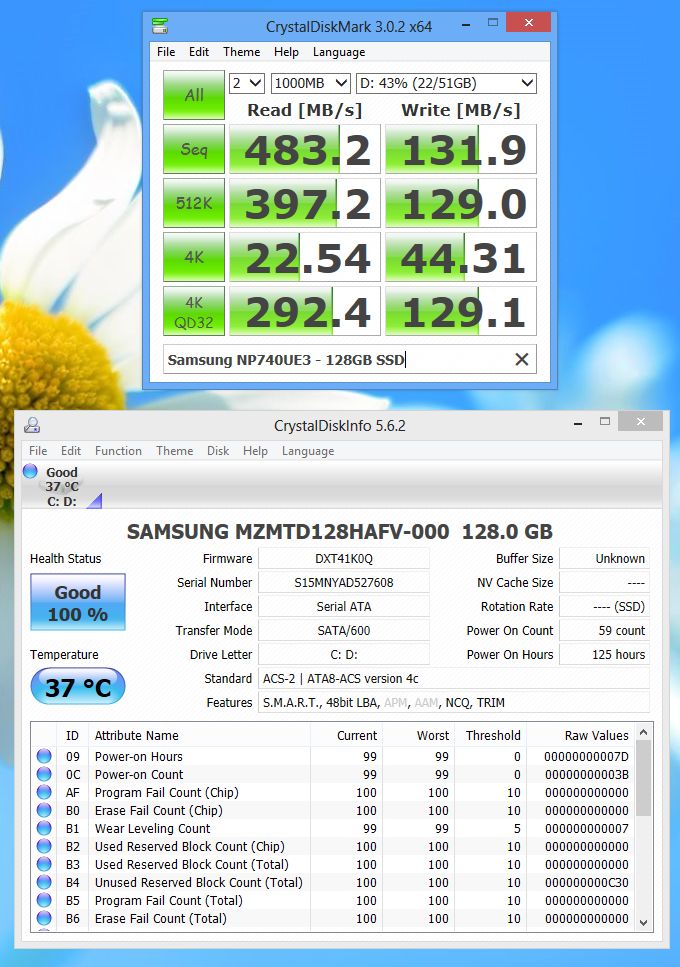The width and height of the screenshot is (680, 967).
Task: Click the purple triangle marker under disk C: D:
Action: tap(94, 501)
